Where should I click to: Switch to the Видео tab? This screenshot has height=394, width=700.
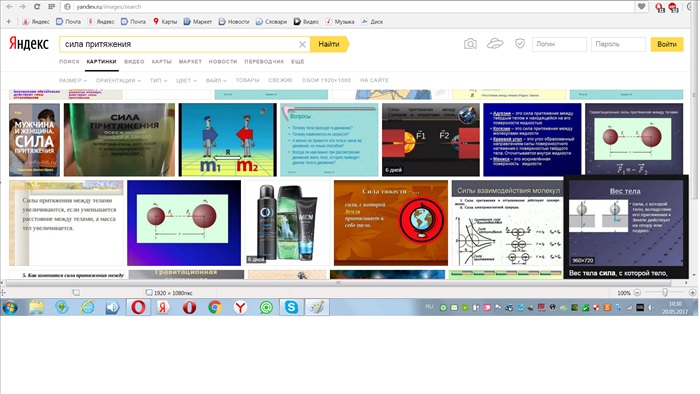(x=134, y=62)
